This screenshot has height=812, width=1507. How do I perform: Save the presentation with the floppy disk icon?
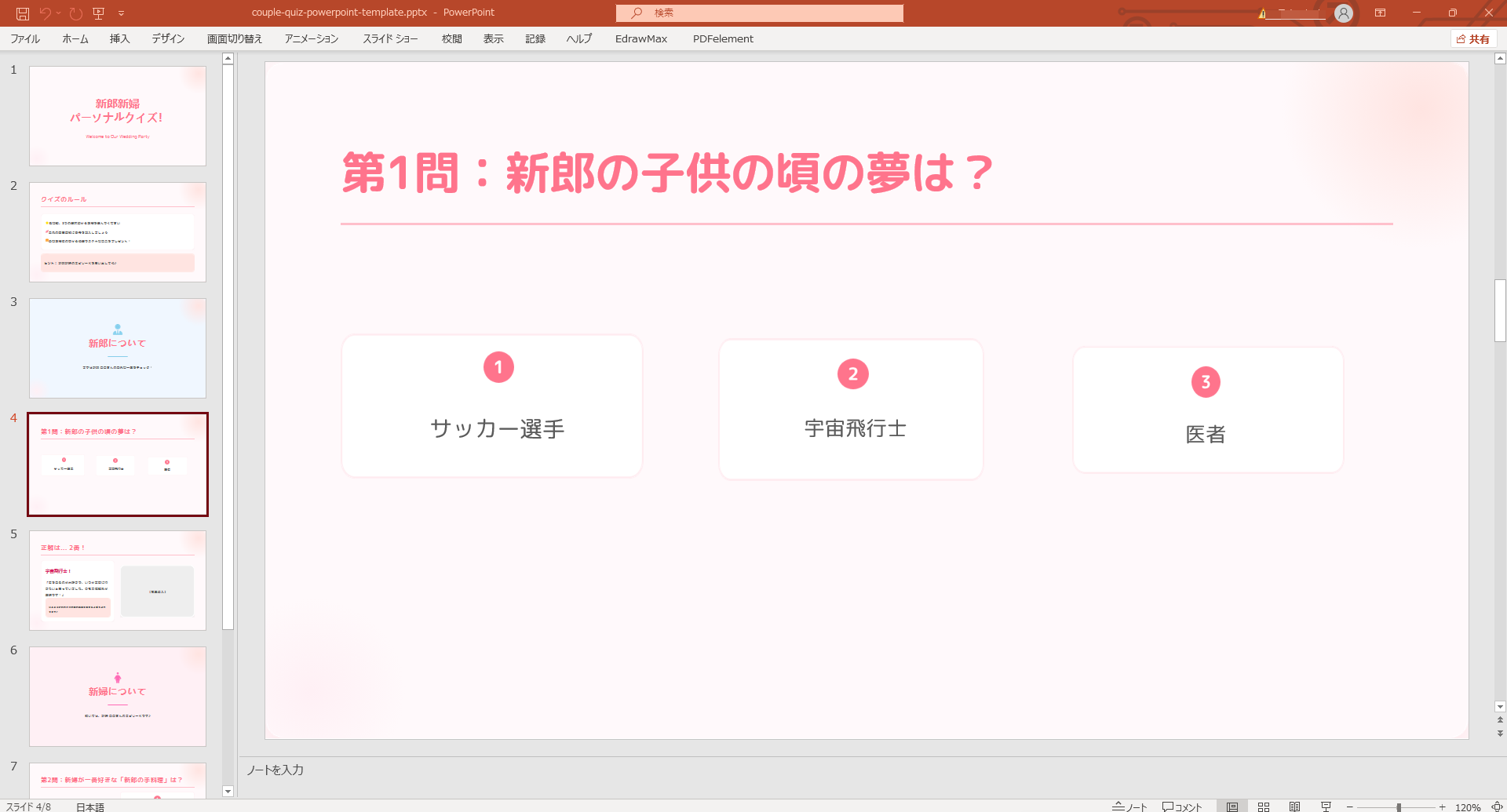(23, 13)
